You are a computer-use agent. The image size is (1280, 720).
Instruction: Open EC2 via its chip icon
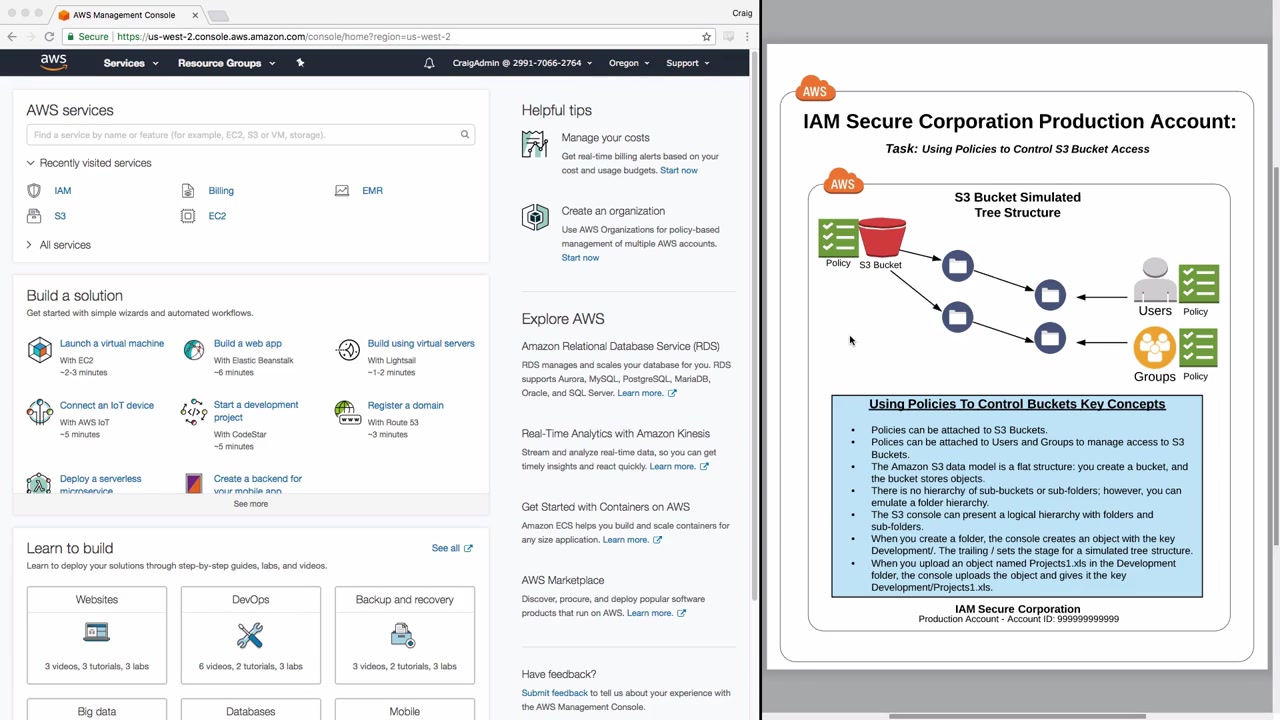[188, 216]
